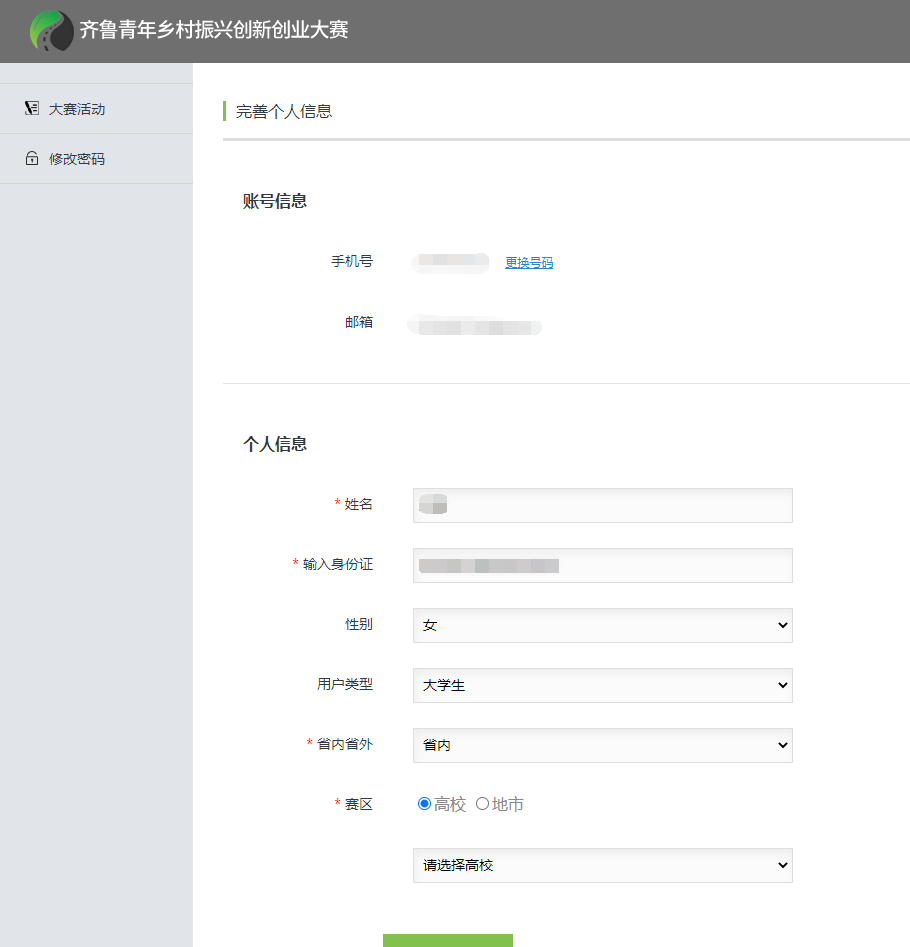Click the blurred 邮箱 value
This screenshot has width=910, height=947.
tap(475, 325)
